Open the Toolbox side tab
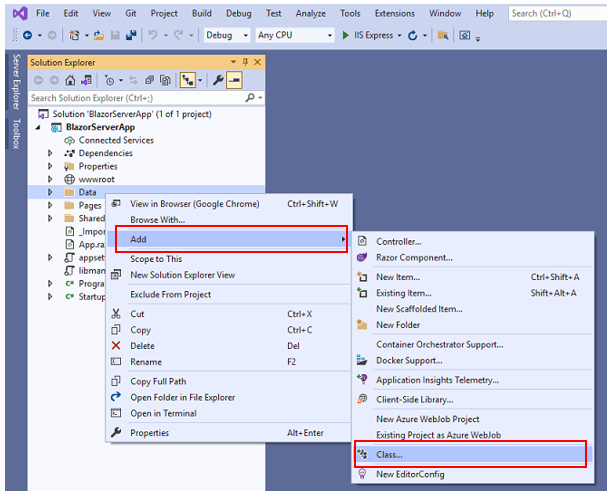607x496 pixels. pos(16,134)
